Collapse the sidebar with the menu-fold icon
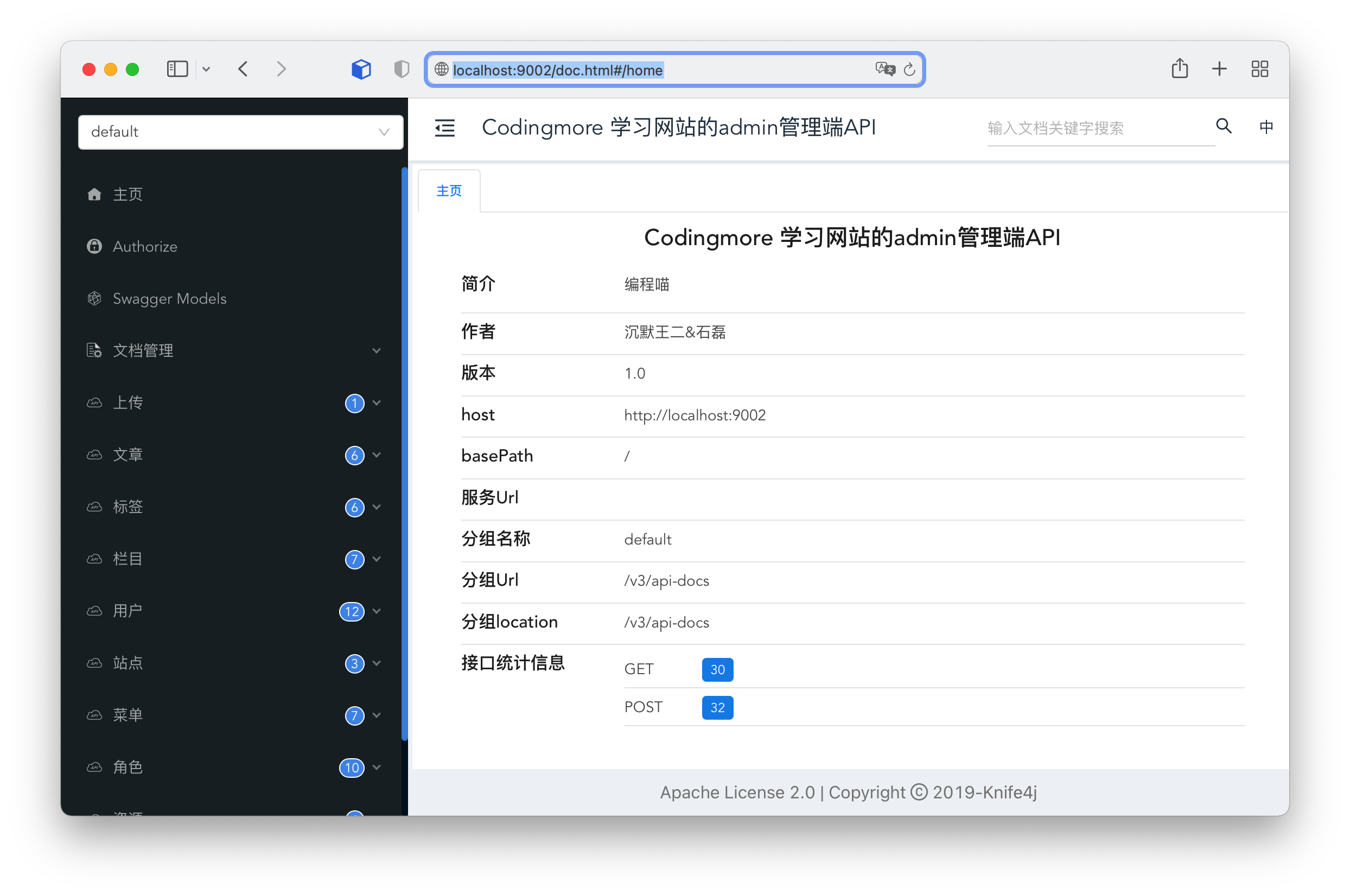Image resolution: width=1350 pixels, height=896 pixels. click(x=445, y=128)
